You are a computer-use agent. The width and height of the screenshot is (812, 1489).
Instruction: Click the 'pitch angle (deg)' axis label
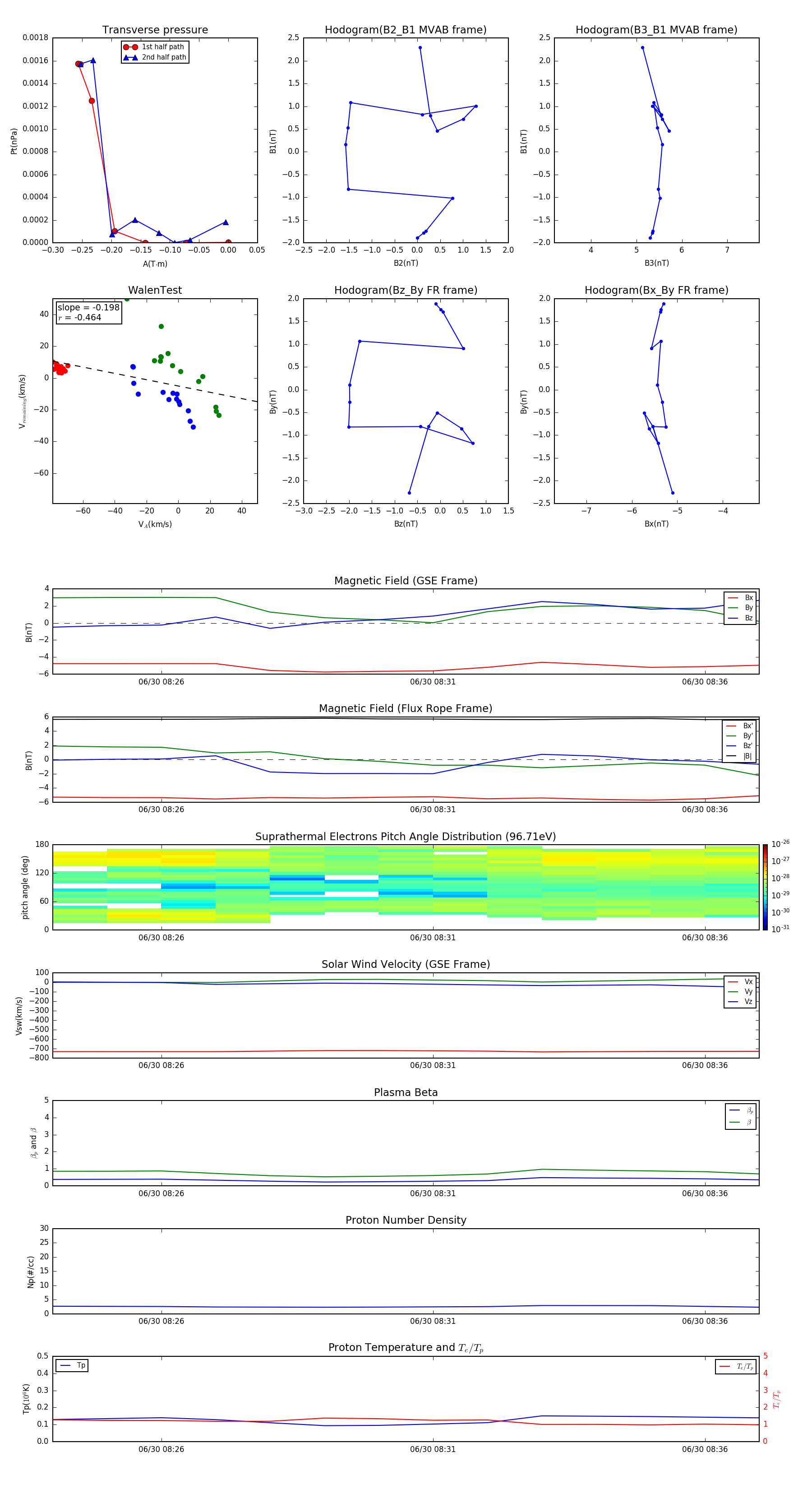(x=25, y=887)
